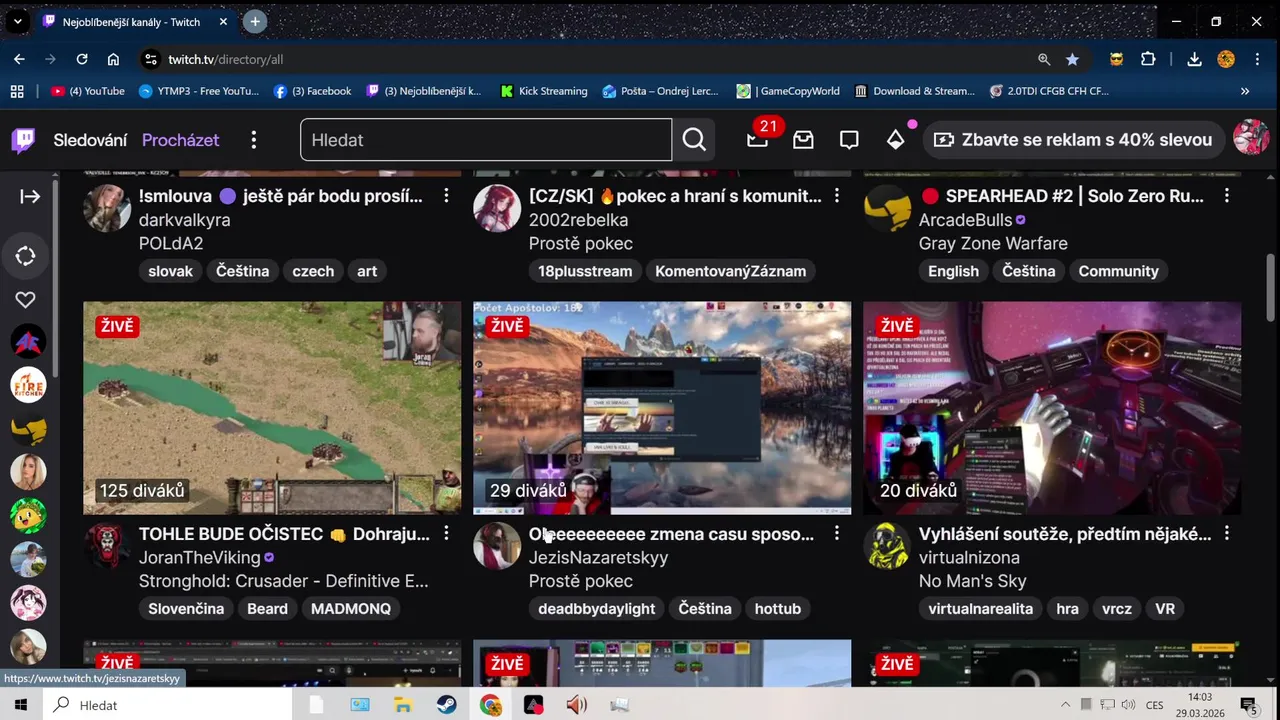Open the Chrome tab search dropdown
The width and height of the screenshot is (1280, 720).
17,21
